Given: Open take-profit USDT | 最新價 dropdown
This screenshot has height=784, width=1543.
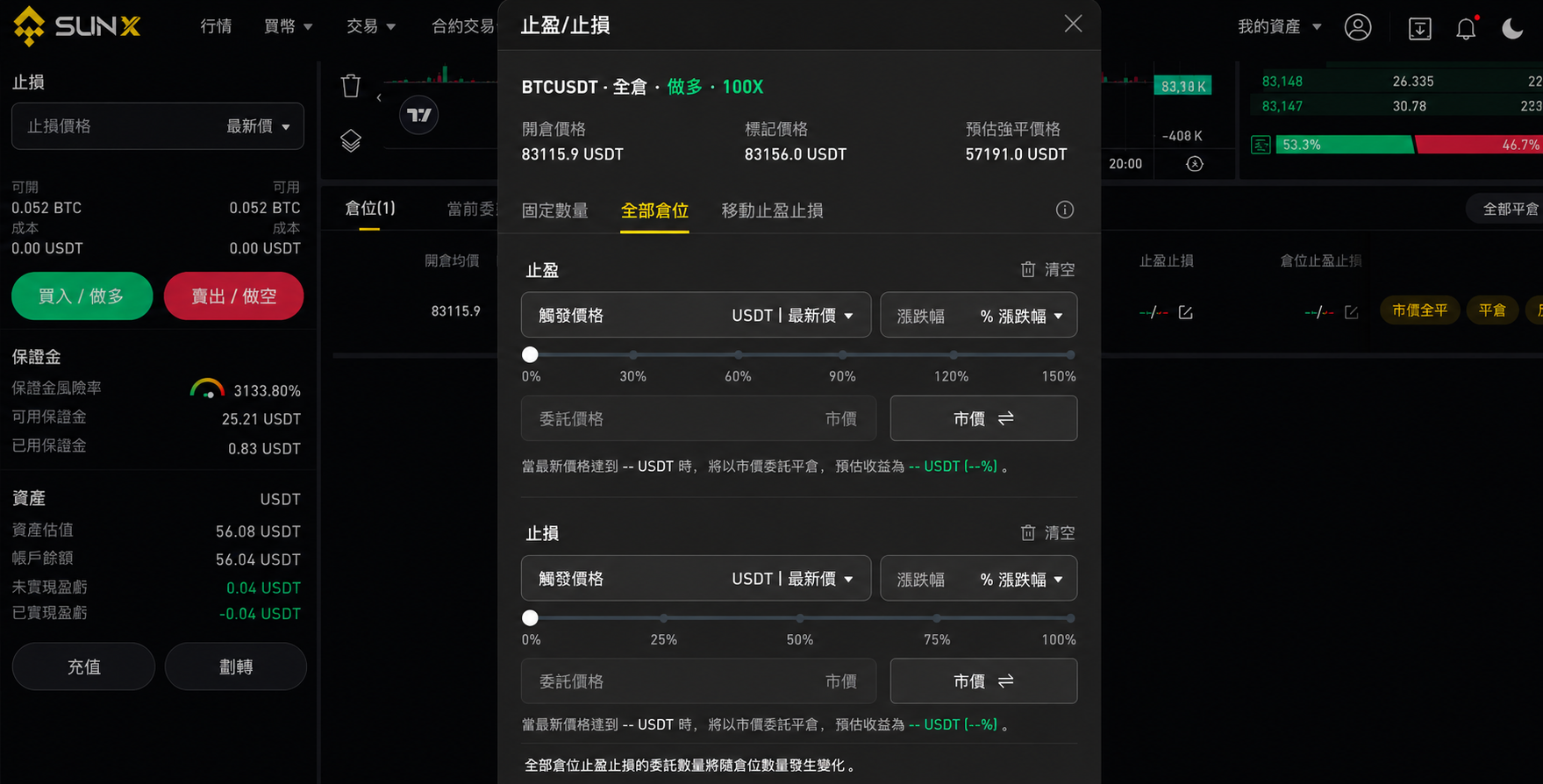Looking at the screenshot, I should tap(792, 316).
